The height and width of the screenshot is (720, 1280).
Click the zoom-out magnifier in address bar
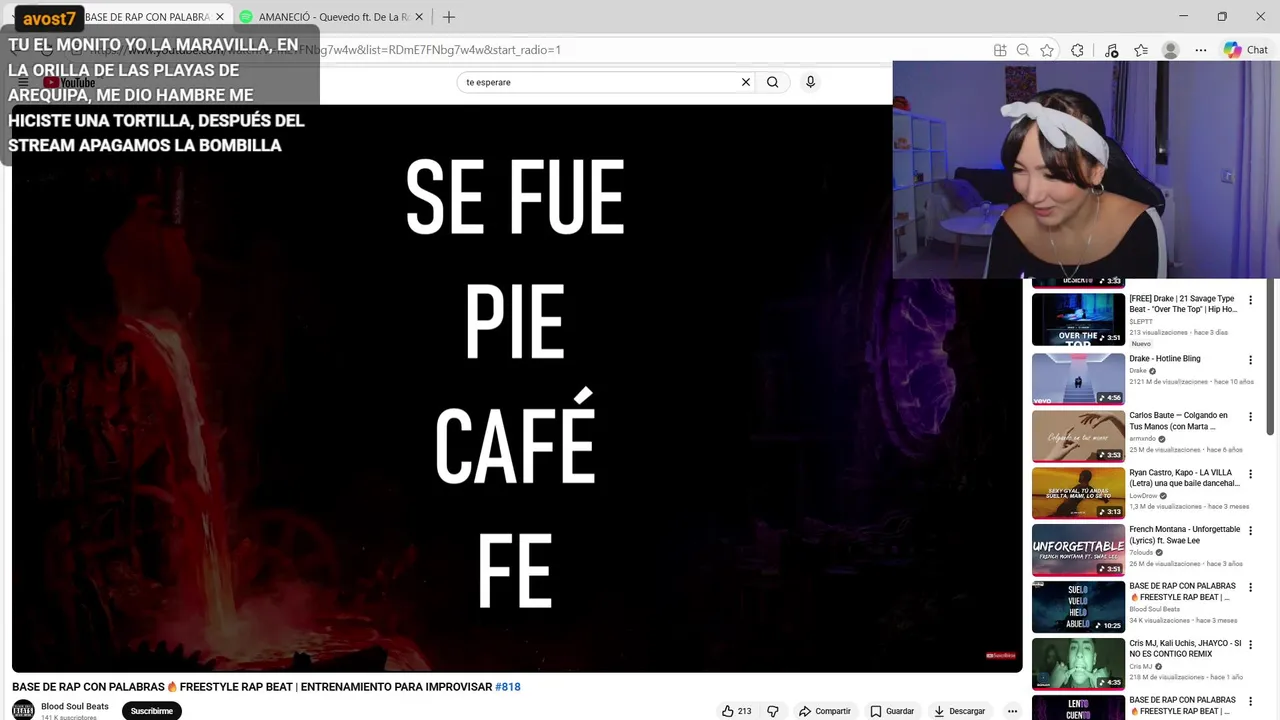(1023, 50)
